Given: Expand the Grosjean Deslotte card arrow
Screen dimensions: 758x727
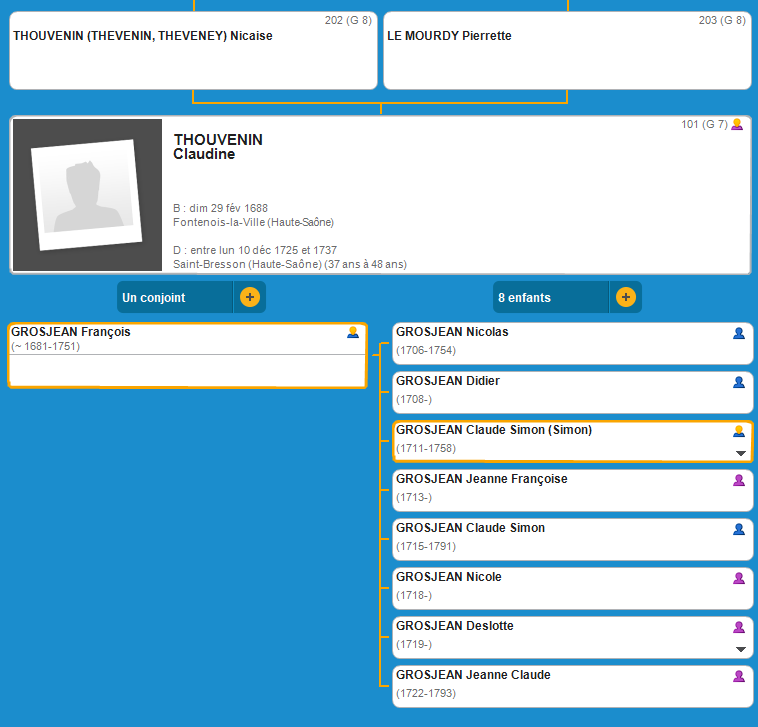Looking at the screenshot, I should pos(741,649).
